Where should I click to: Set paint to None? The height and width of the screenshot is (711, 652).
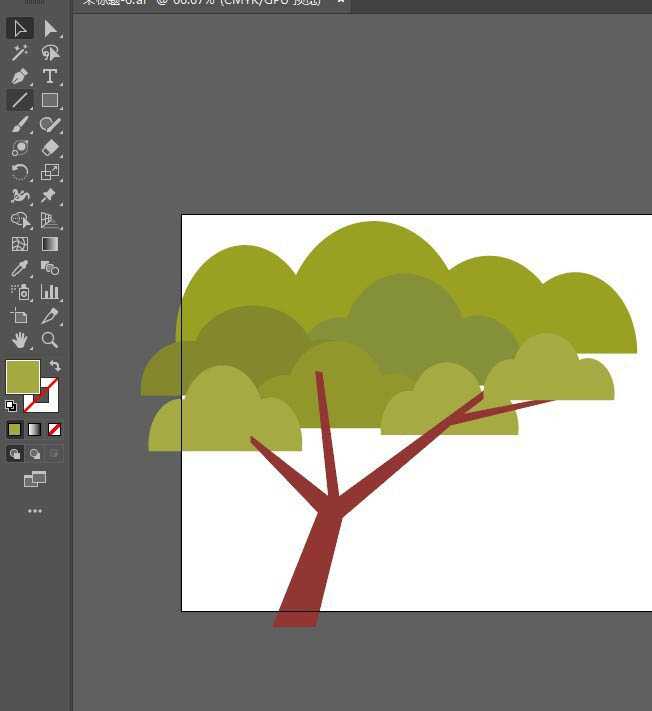pos(55,429)
